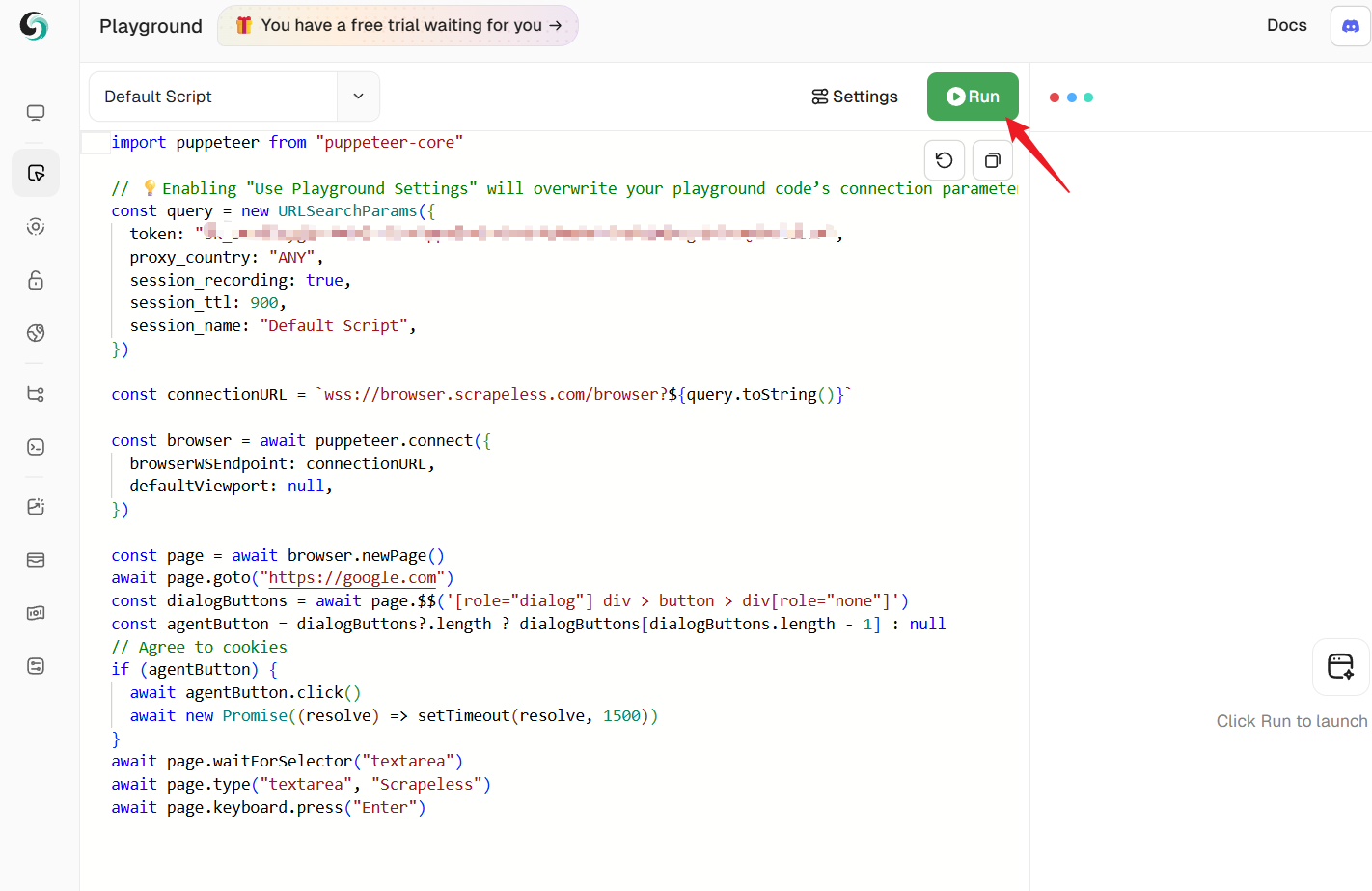This screenshot has width=1372, height=891.
Task: Select the Playground cursor icon in sidebar
Action: click(x=36, y=173)
